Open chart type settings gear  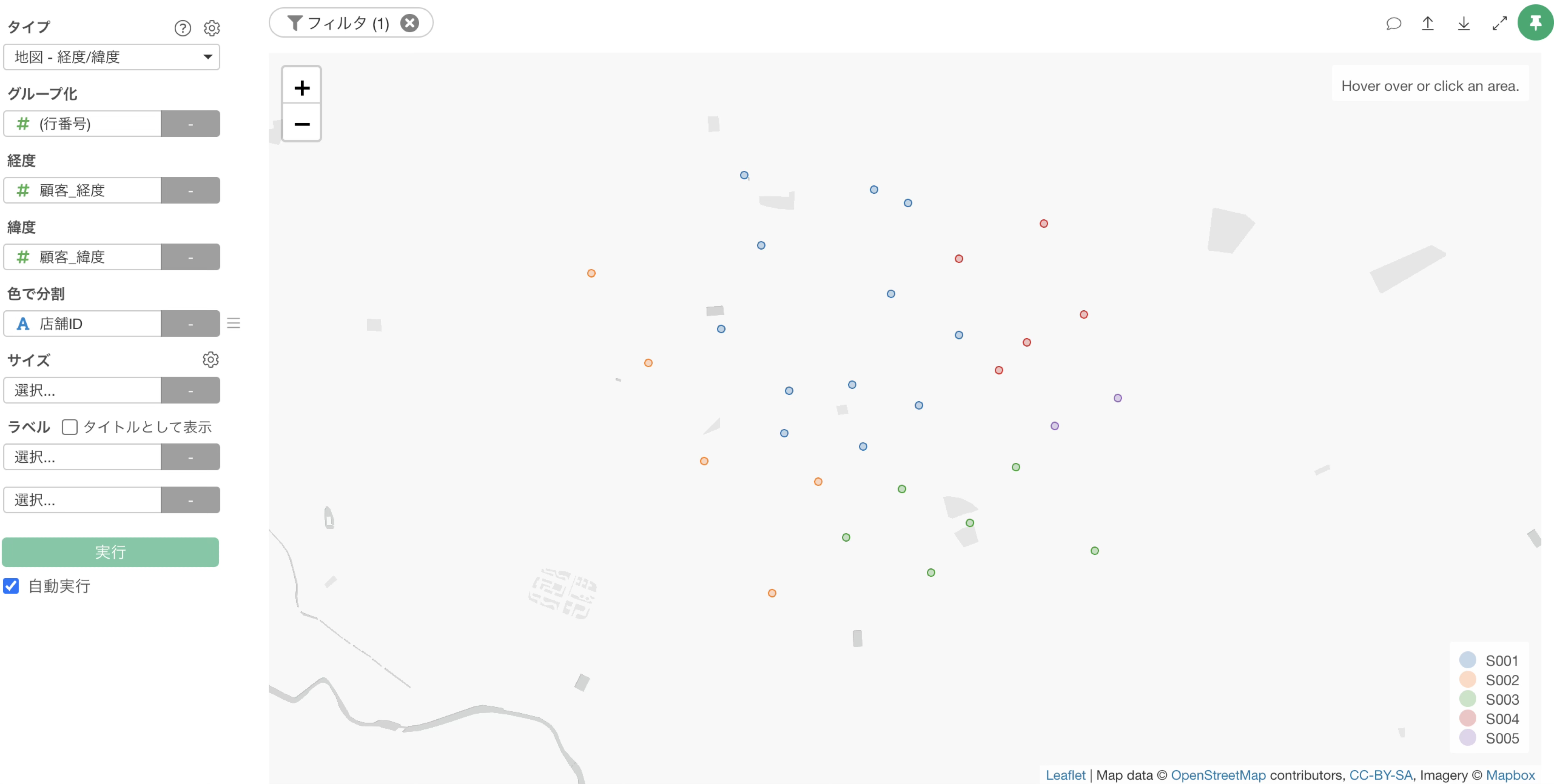coord(212,28)
